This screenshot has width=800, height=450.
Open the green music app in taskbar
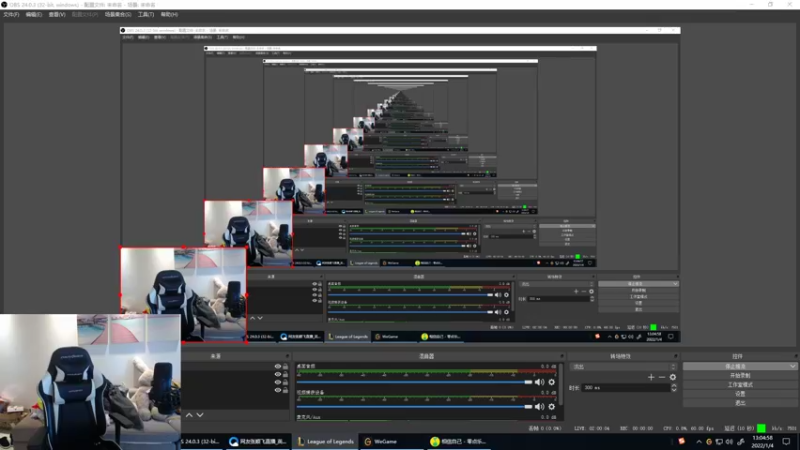point(458,441)
